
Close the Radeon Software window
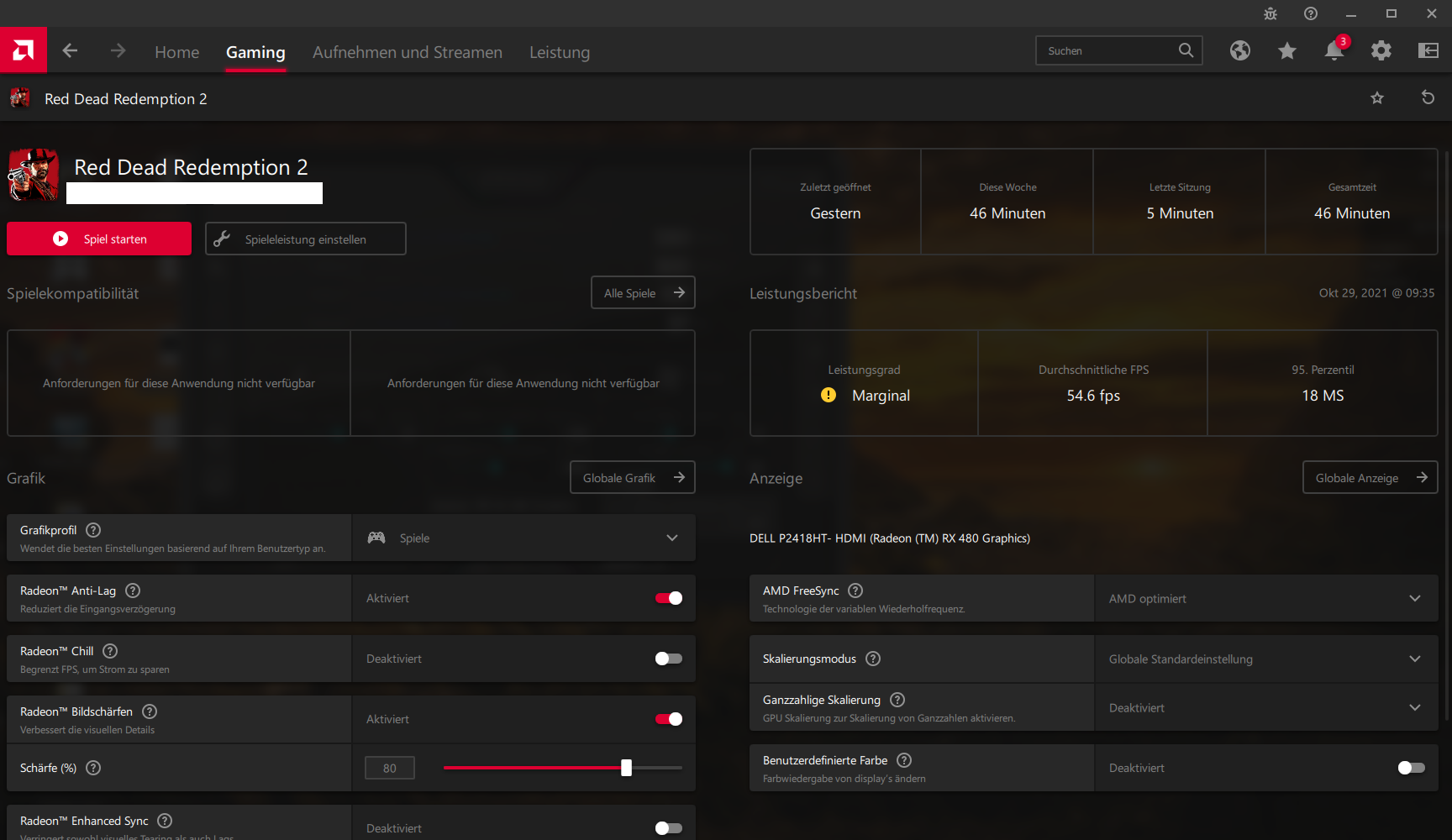tap(1432, 13)
